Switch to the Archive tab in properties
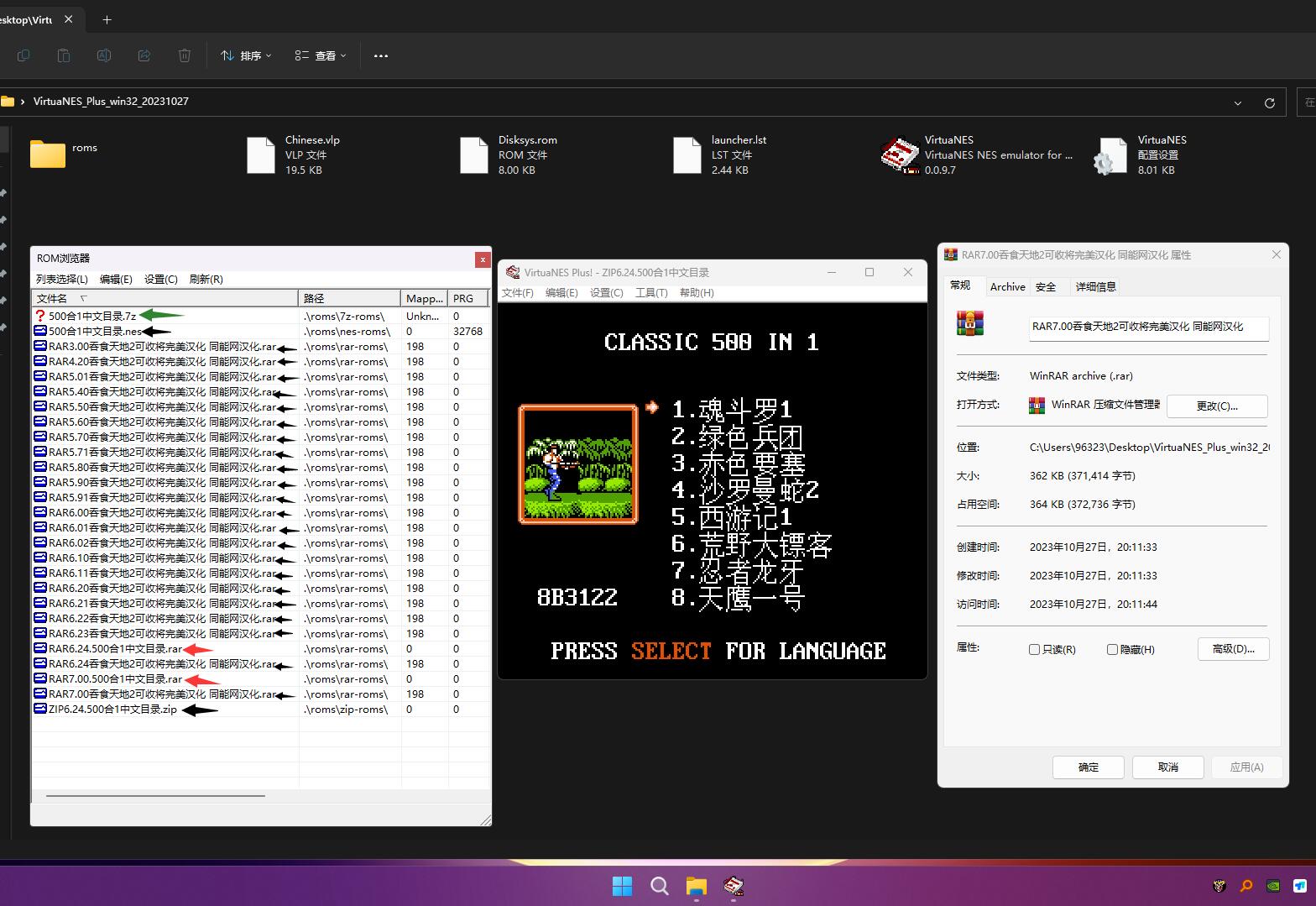 (1007, 286)
